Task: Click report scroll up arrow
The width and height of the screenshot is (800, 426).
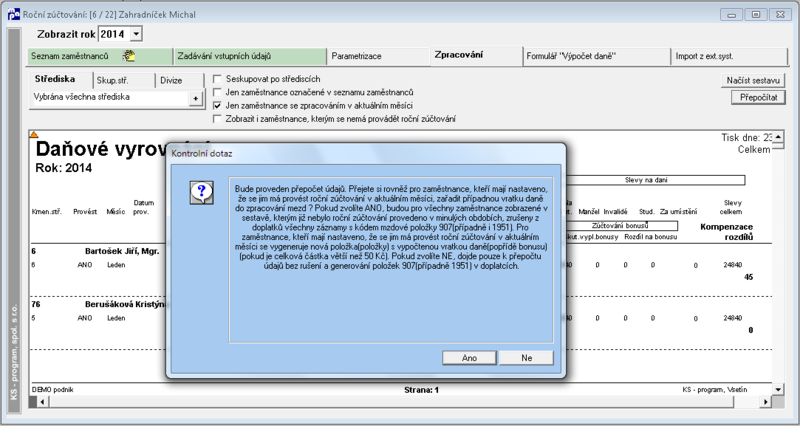Action: coord(778,137)
